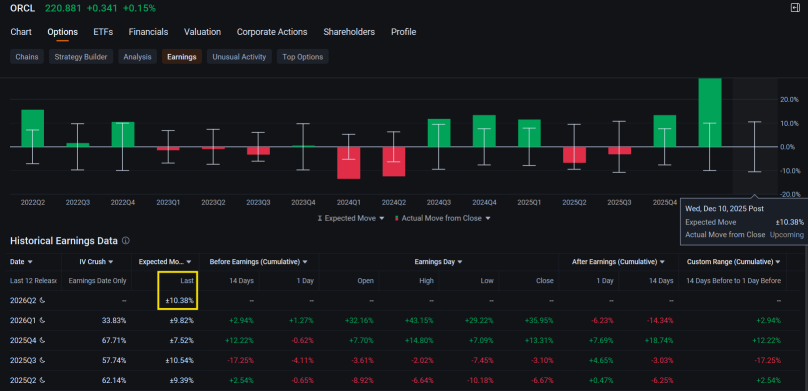Click the 57.74% IV Crush value
The height and width of the screenshot is (391, 808).
113,361
